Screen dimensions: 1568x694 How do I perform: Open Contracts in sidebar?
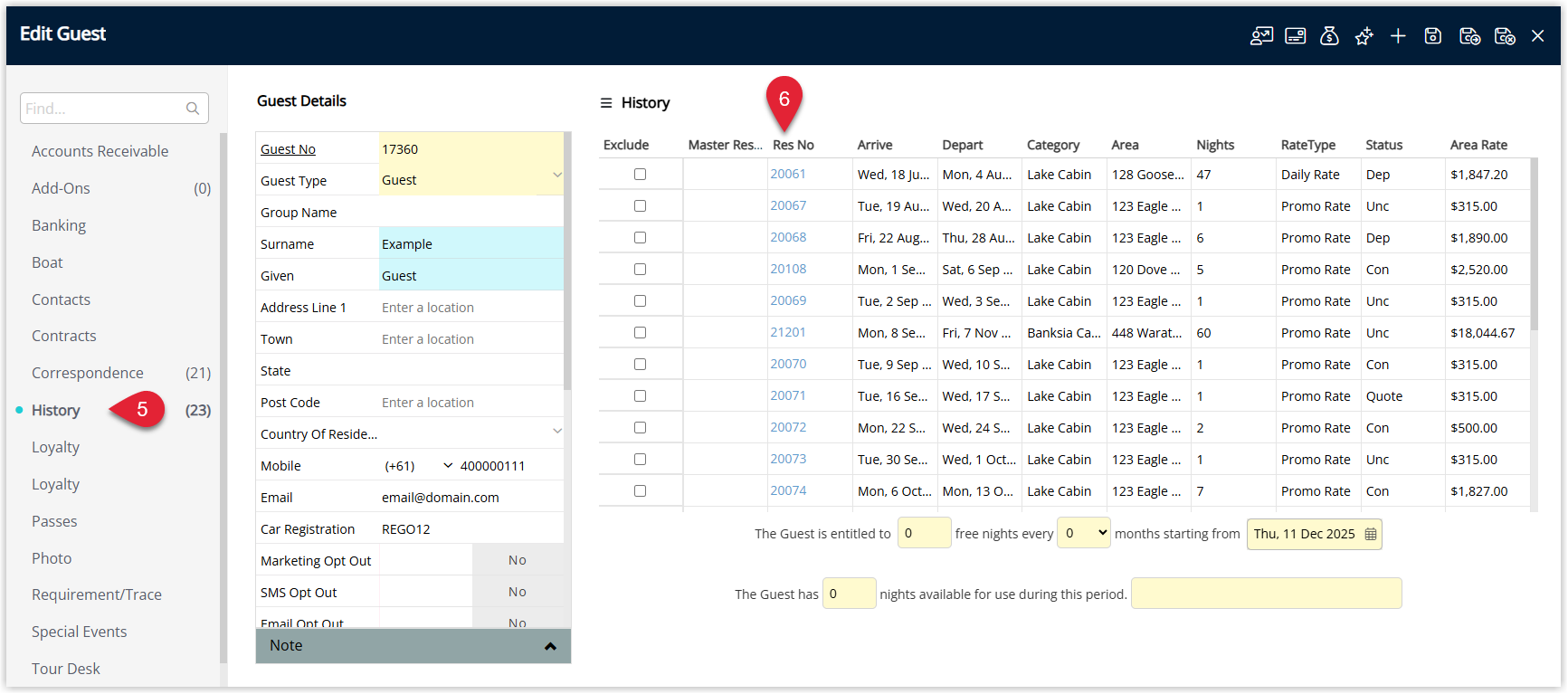[x=64, y=336]
